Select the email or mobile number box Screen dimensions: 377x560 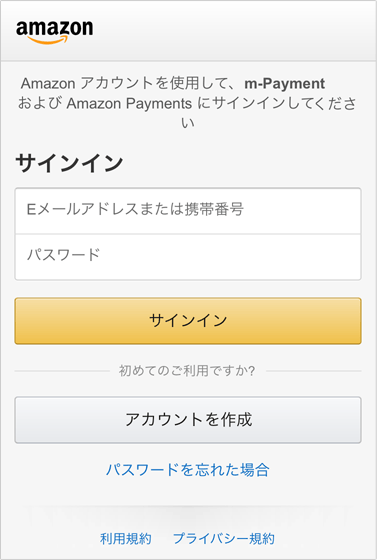(x=188, y=211)
